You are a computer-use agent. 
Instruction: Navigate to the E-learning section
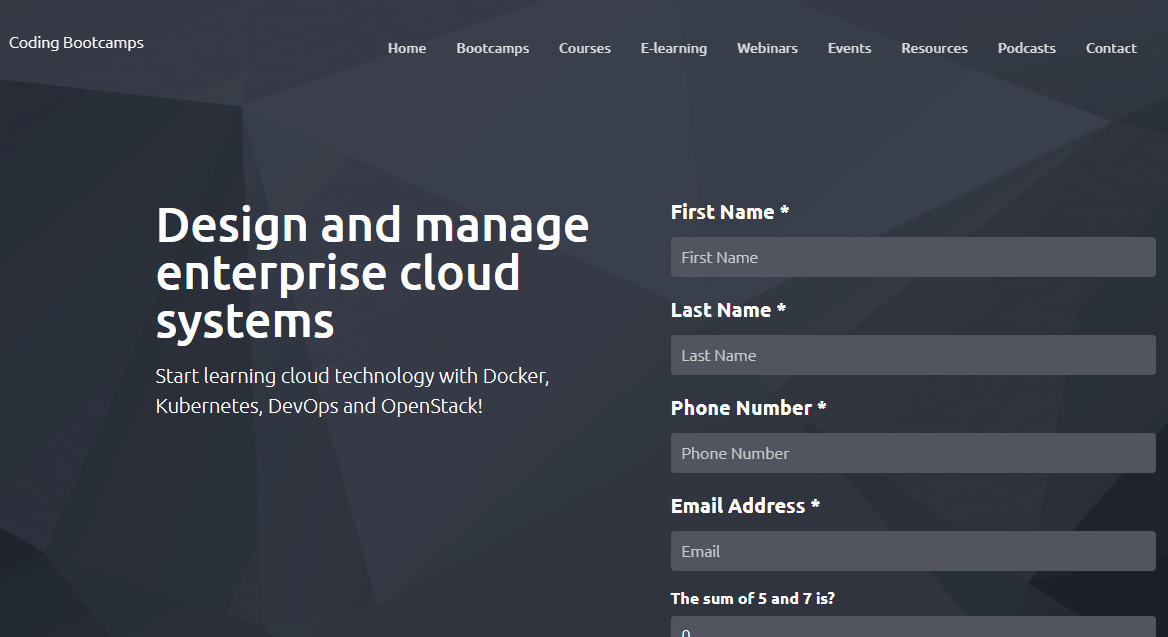coord(673,47)
